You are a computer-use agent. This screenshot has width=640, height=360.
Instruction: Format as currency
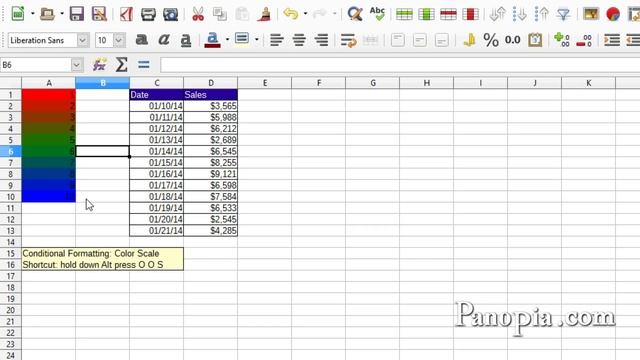coord(469,40)
